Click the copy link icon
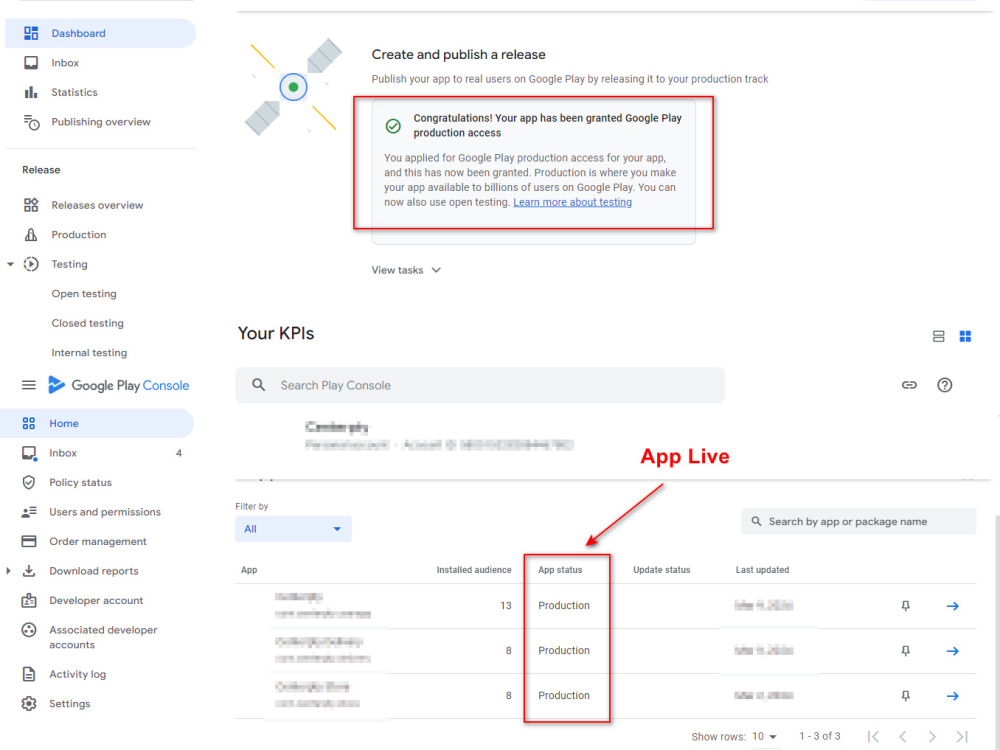This screenshot has height=750, width=1000. coord(909,385)
